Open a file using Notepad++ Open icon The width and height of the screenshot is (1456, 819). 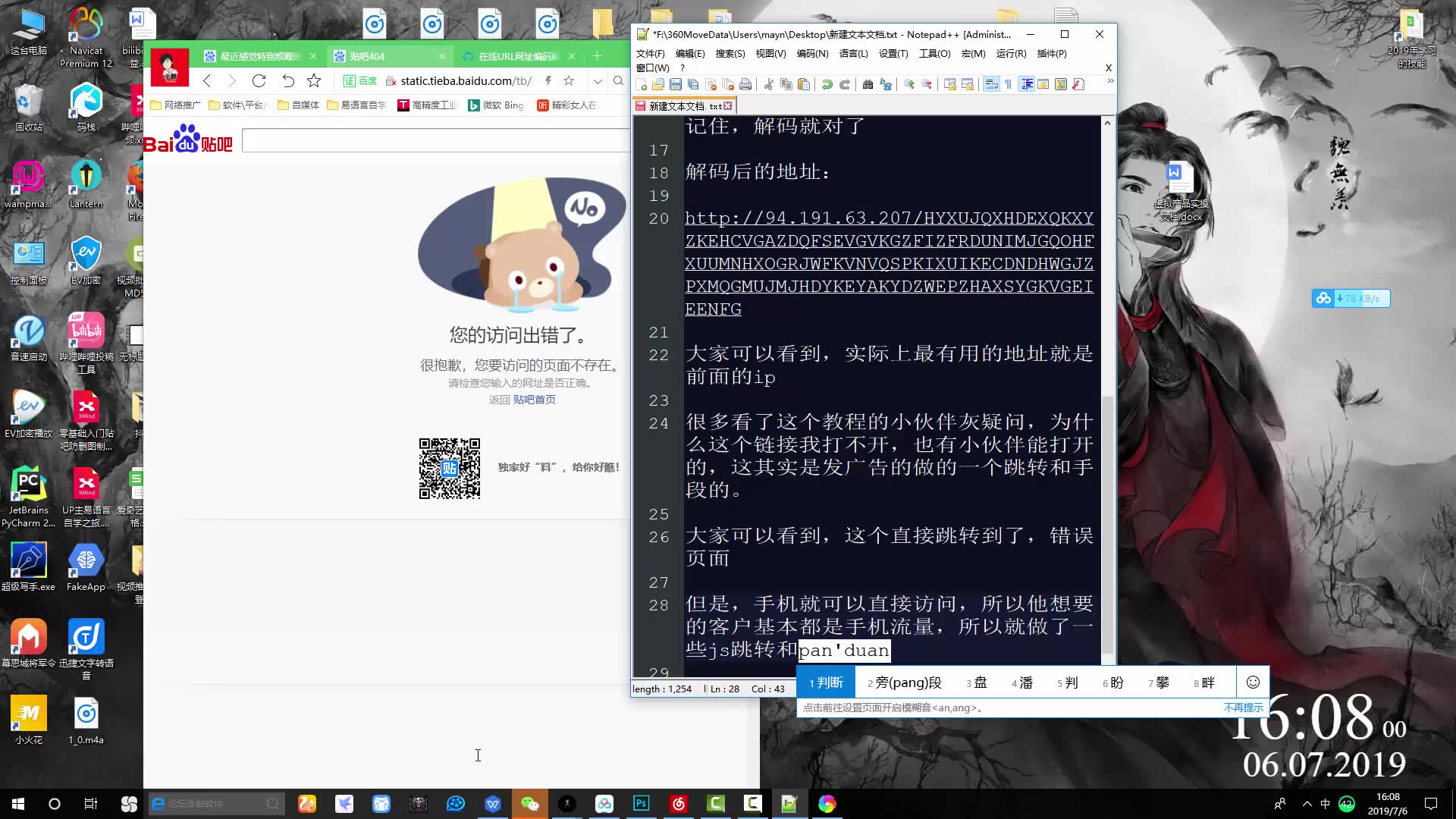(658, 84)
